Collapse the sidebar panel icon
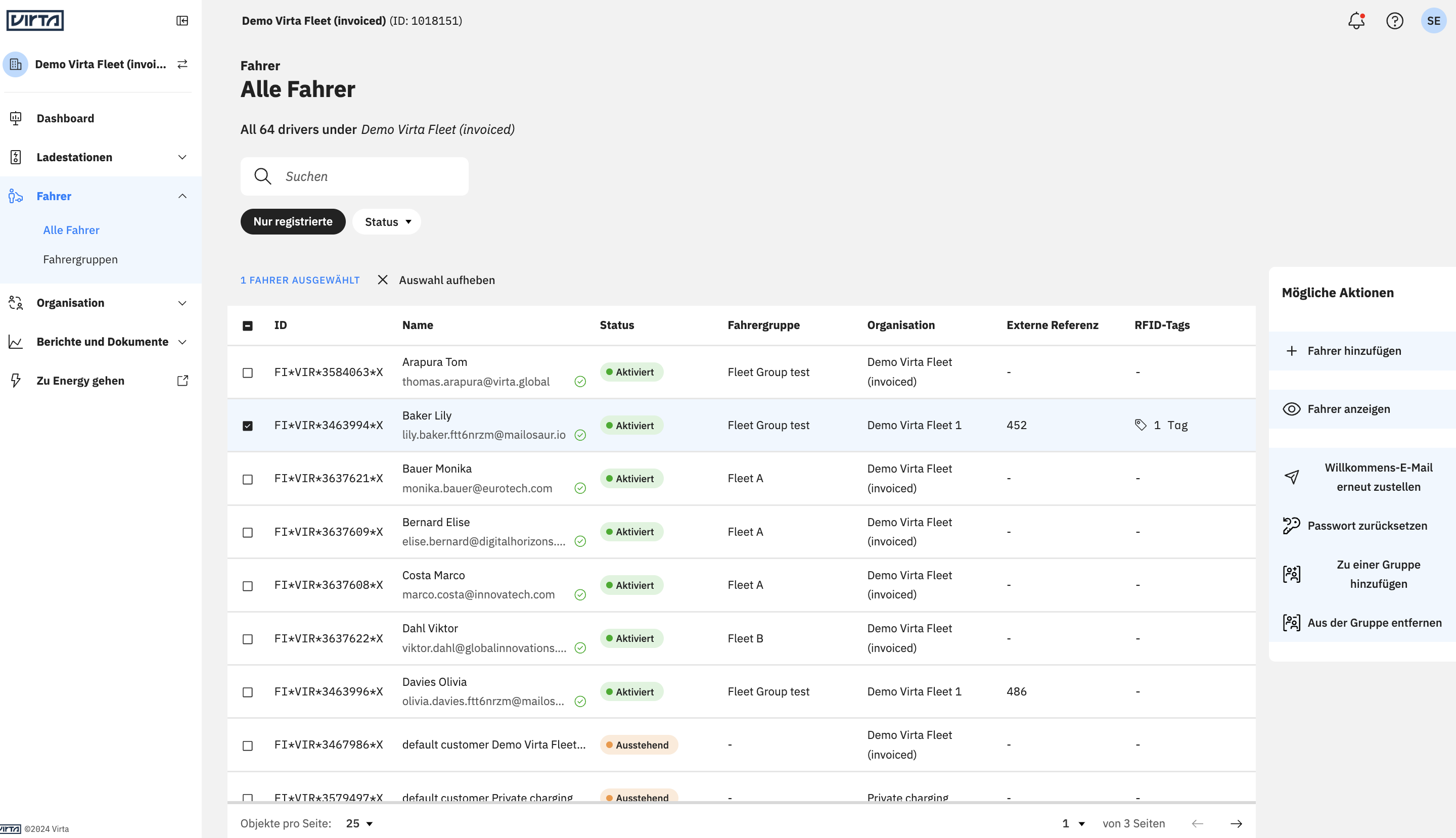The width and height of the screenshot is (1456, 838). click(x=182, y=21)
